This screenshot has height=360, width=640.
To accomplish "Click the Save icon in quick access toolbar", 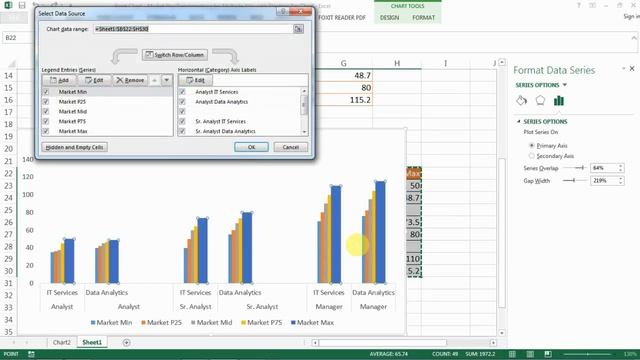I will coord(22,5).
